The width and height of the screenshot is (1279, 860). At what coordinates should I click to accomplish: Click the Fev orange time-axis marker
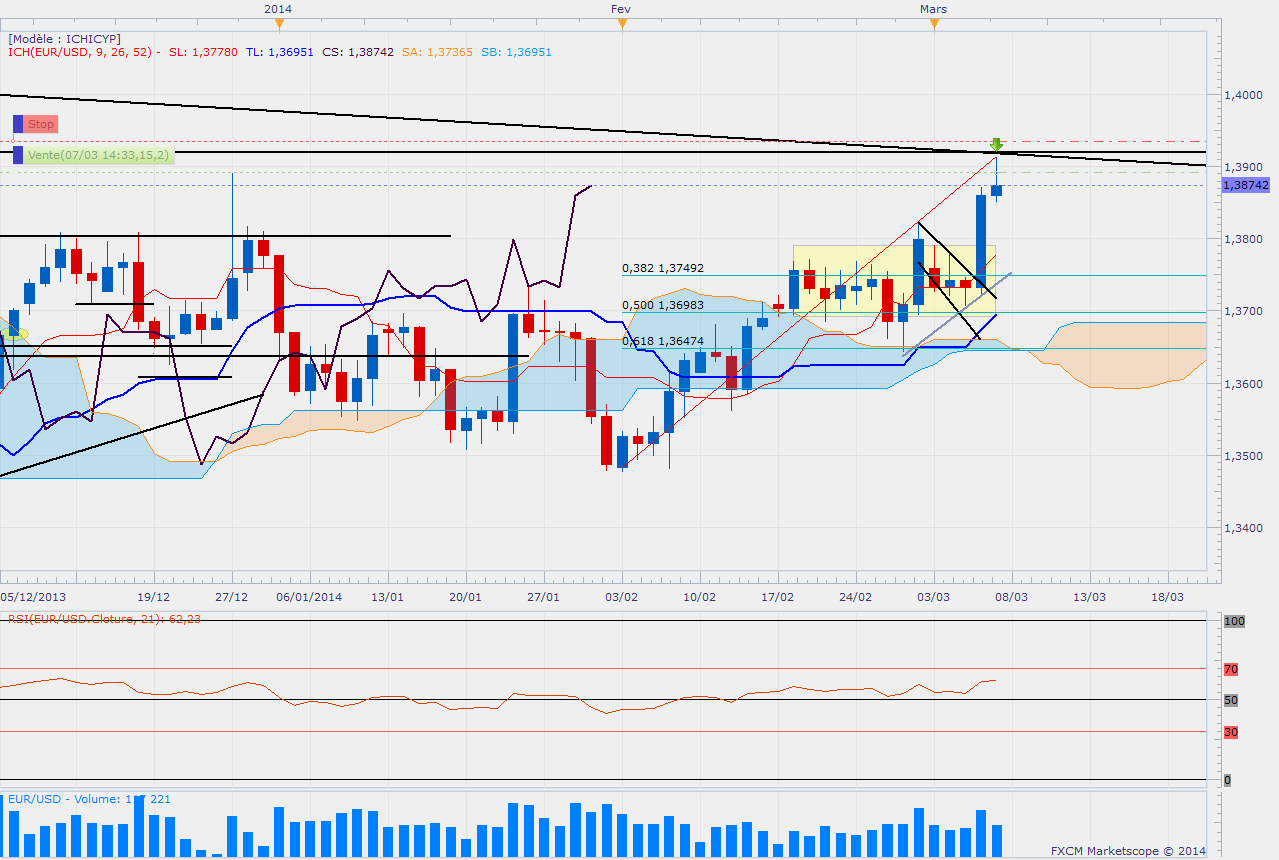[x=622, y=24]
